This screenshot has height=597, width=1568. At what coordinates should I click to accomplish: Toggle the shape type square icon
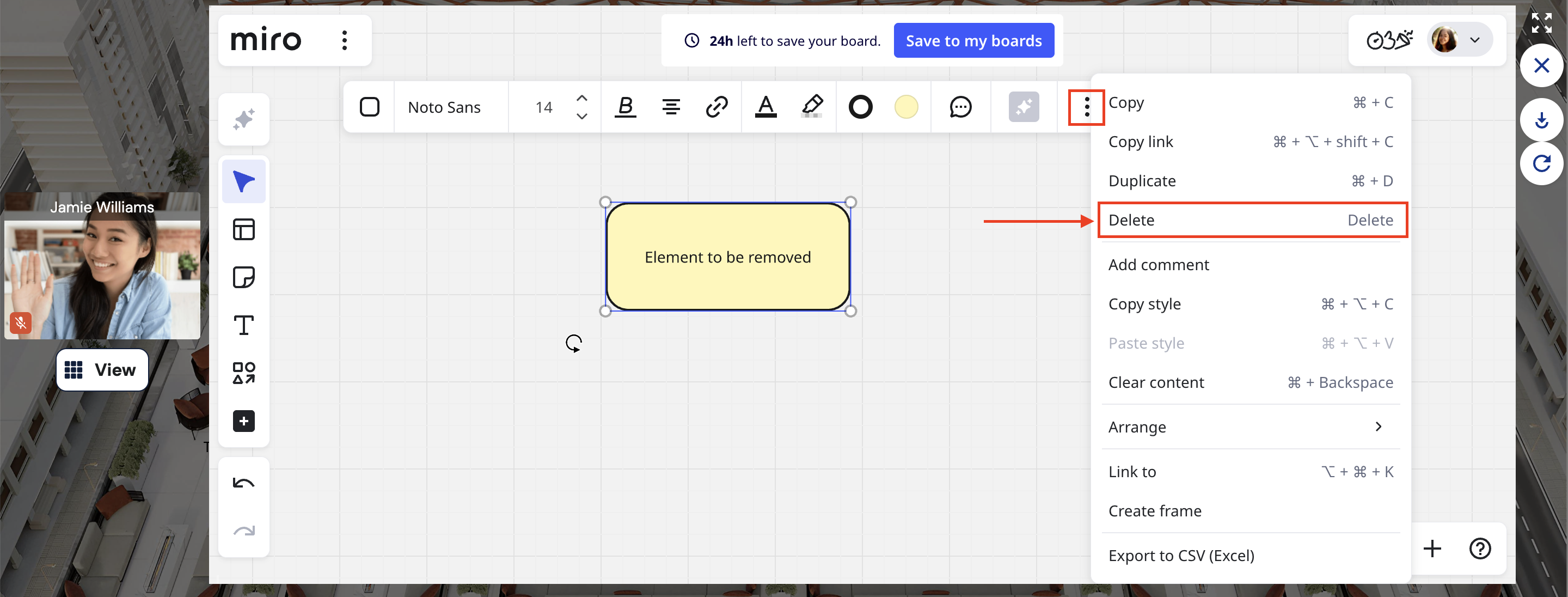coord(370,107)
